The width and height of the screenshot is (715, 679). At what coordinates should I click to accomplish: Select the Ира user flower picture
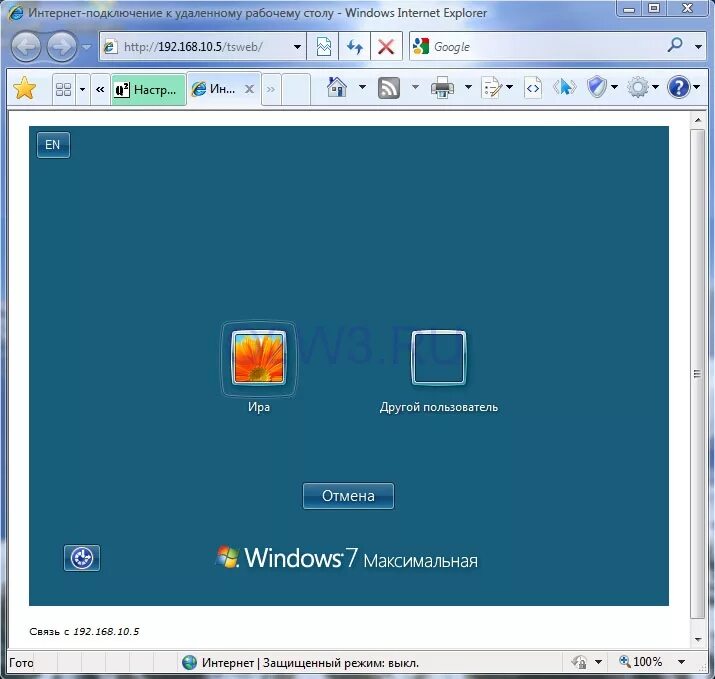coord(259,358)
